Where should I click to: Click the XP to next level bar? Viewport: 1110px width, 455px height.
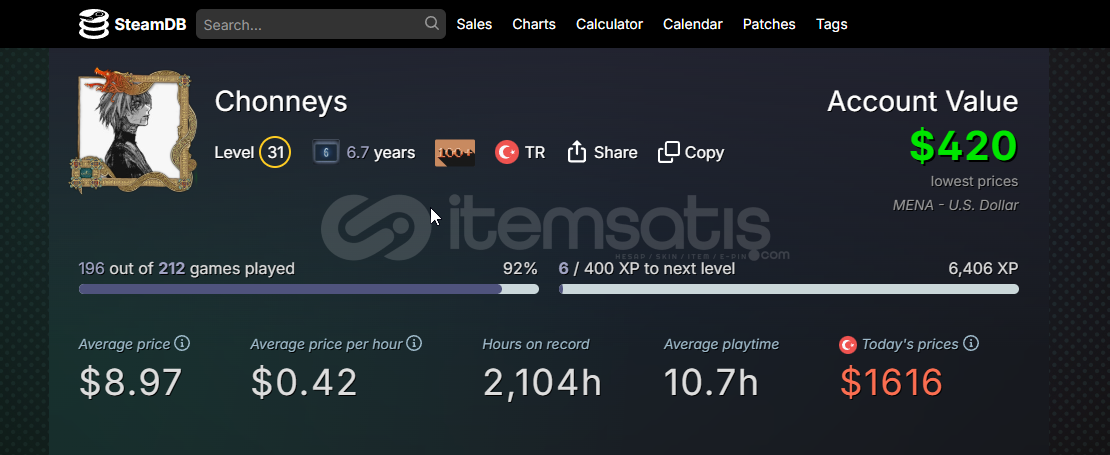pos(789,289)
